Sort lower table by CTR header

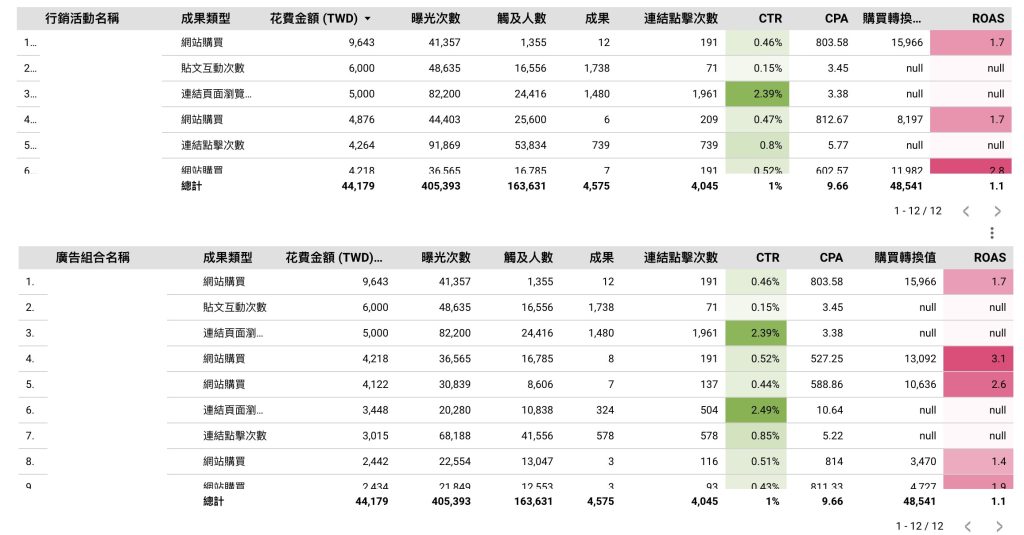coord(767,257)
